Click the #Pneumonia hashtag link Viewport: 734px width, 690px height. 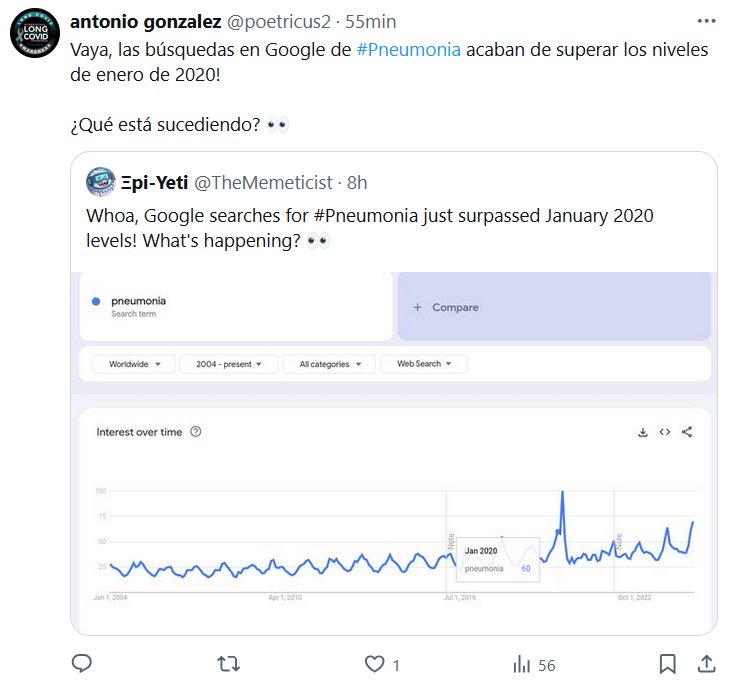[x=408, y=51]
